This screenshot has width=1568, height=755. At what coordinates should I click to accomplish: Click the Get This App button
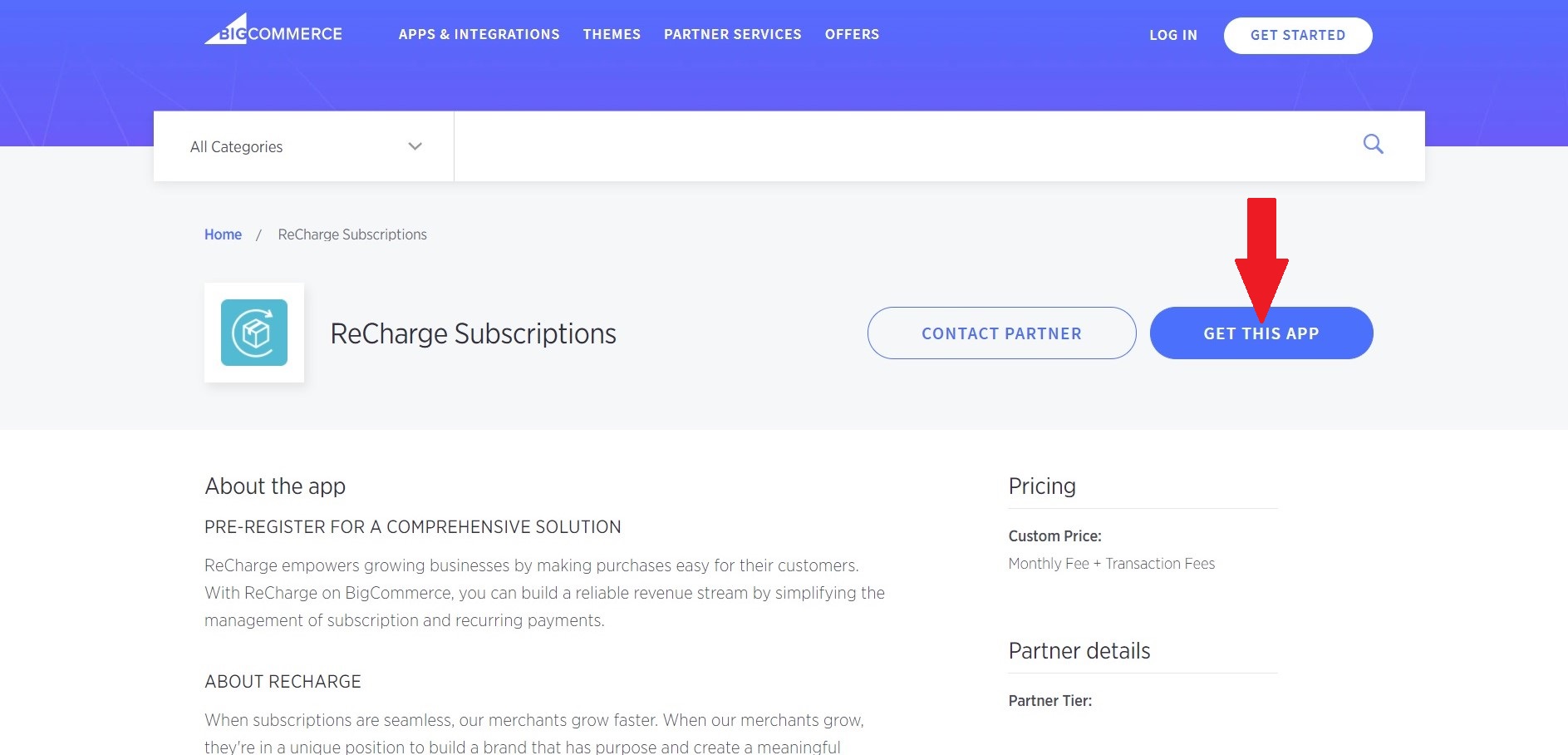click(1261, 333)
